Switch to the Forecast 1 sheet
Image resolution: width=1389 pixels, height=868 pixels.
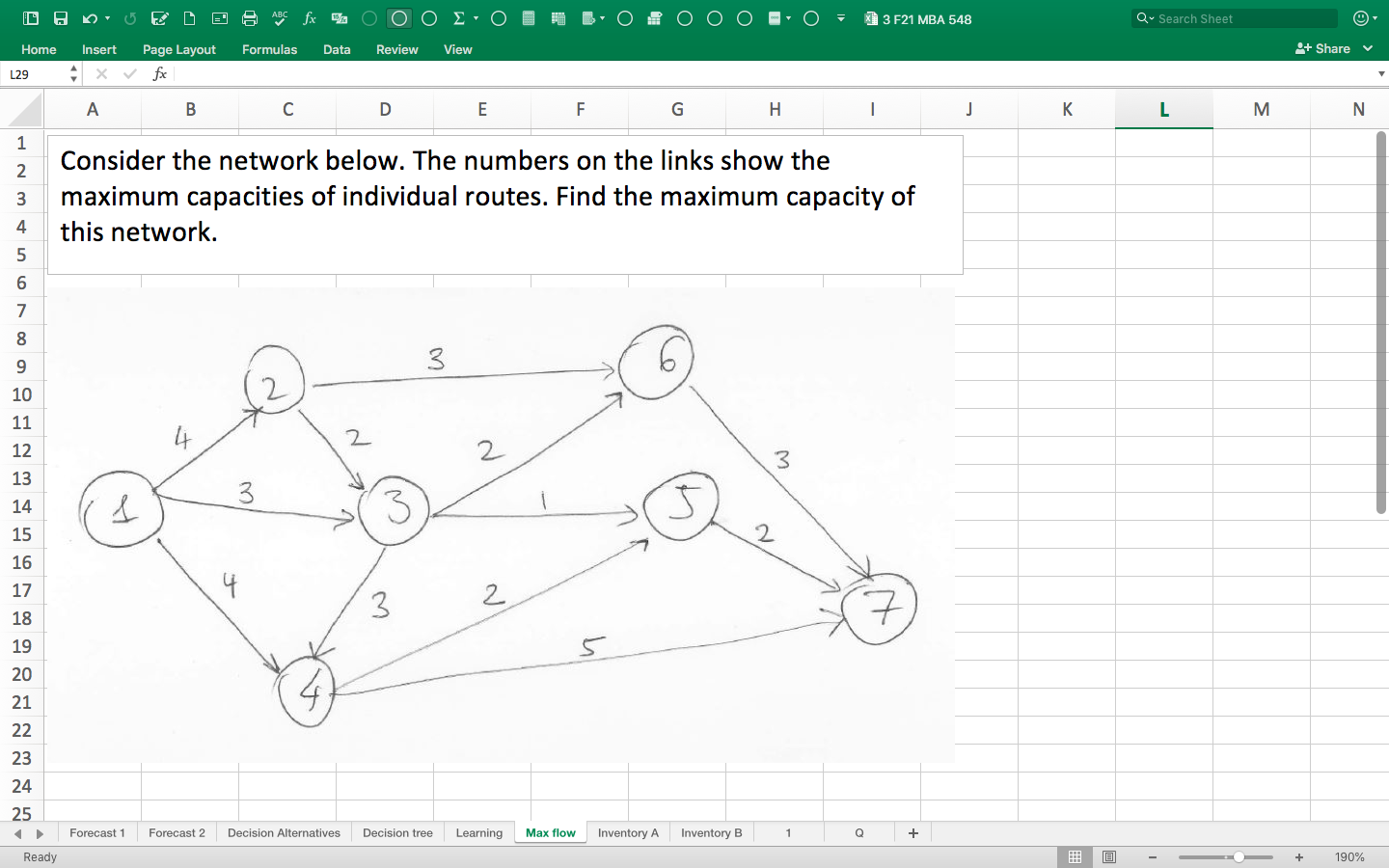click(97, 833)
